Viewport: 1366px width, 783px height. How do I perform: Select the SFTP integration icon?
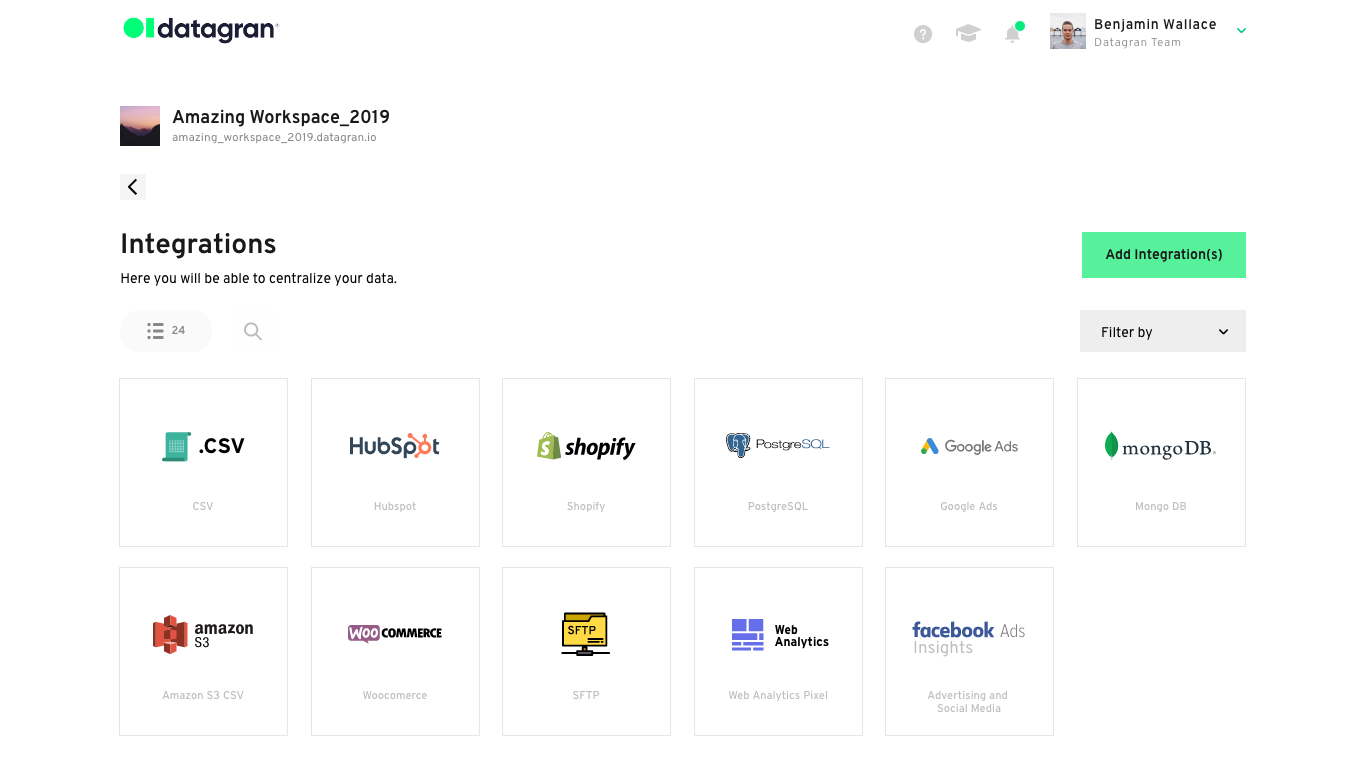586,633
